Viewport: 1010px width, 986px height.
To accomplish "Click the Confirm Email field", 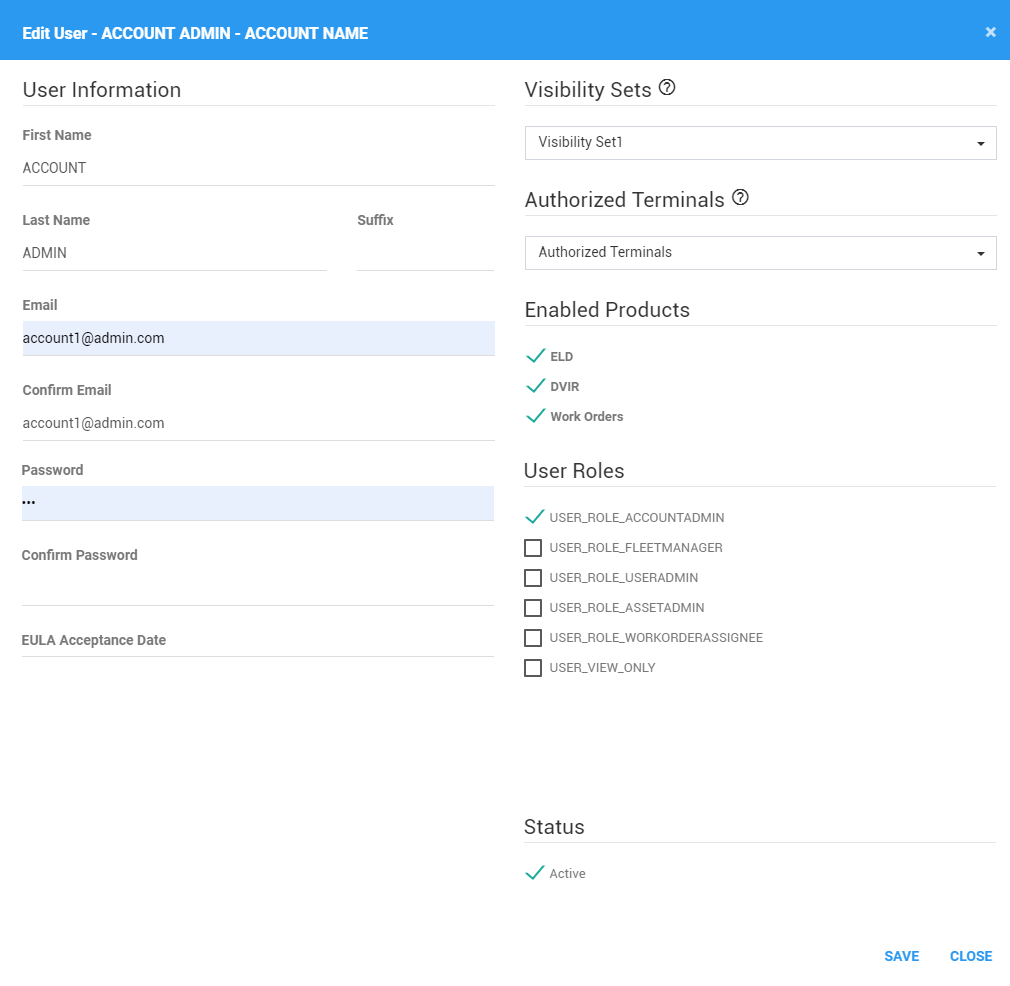I will (258, 423).
